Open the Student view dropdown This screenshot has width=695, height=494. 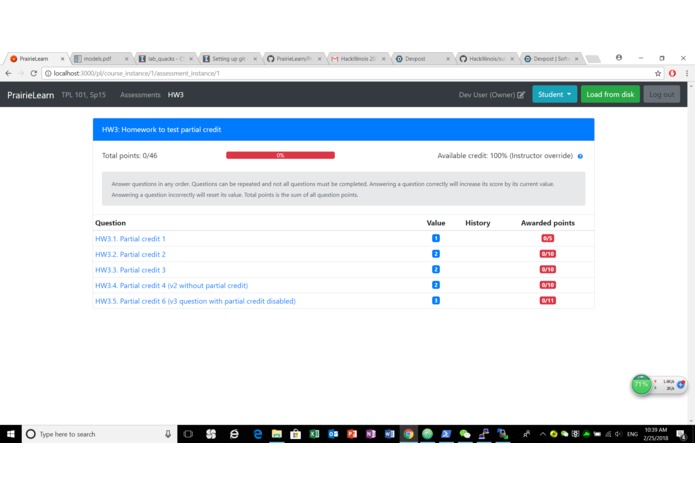coord(554,94)
